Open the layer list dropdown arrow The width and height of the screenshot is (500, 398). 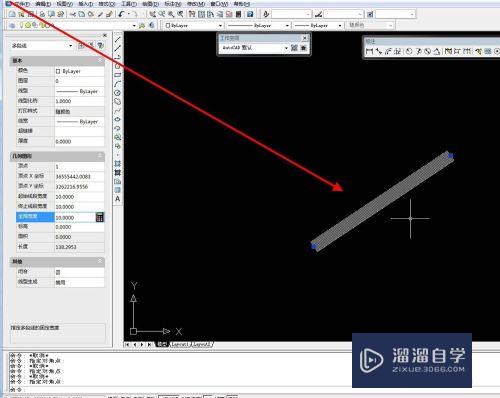(134, 26)
